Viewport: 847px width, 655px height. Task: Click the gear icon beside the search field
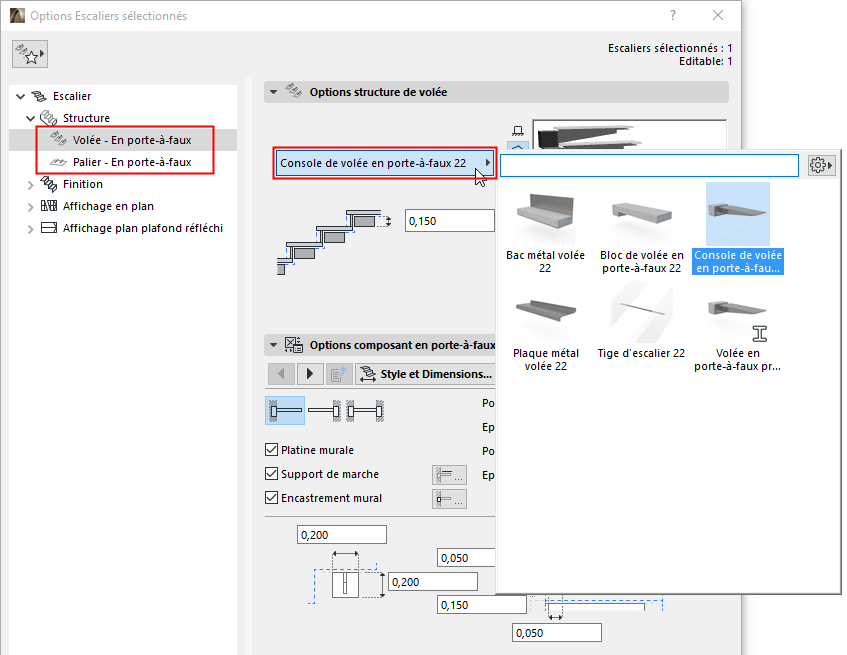[820, 165]
